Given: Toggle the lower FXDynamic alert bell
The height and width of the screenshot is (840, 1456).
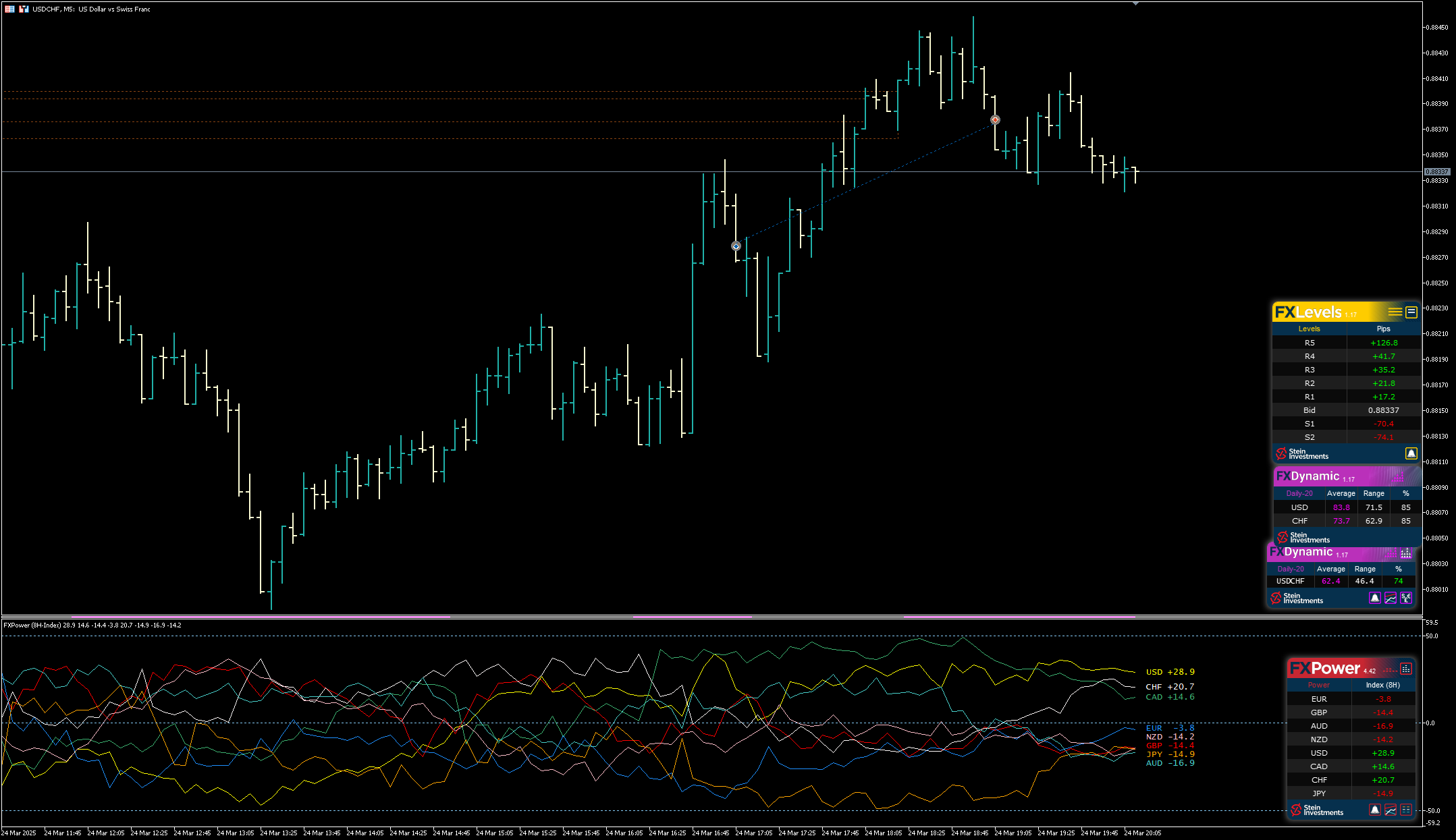Looking at the screenshot, I should coord(1374,598).
